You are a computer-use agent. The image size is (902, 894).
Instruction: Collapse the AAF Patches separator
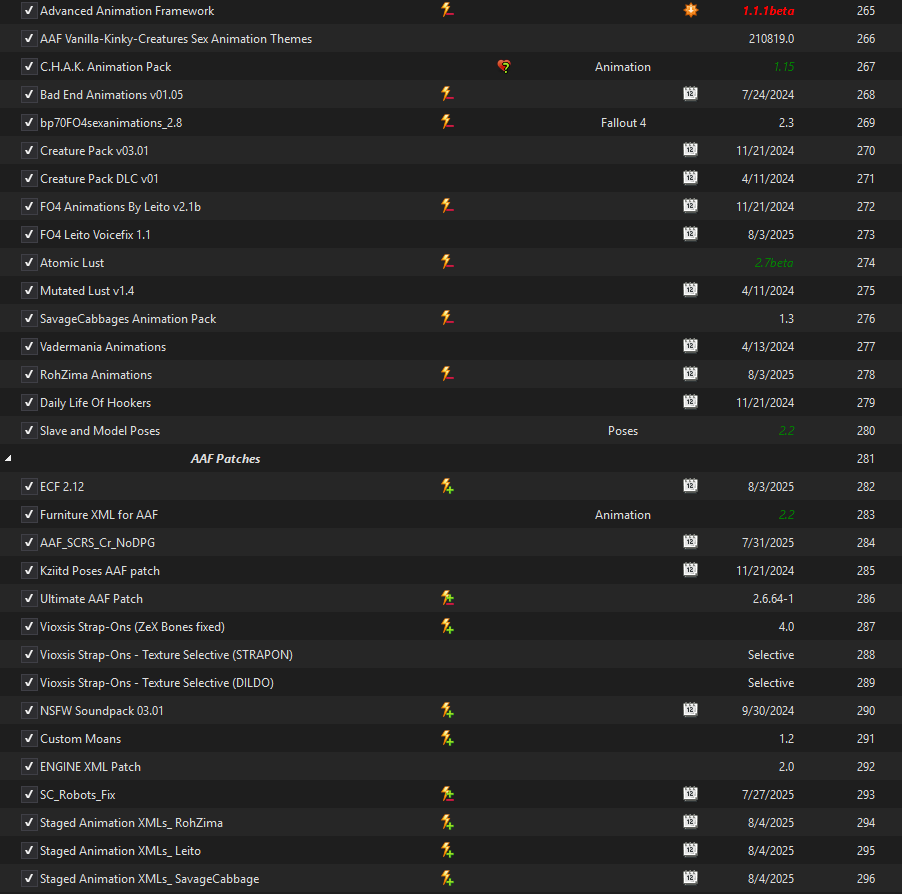[x=8, y=459]
